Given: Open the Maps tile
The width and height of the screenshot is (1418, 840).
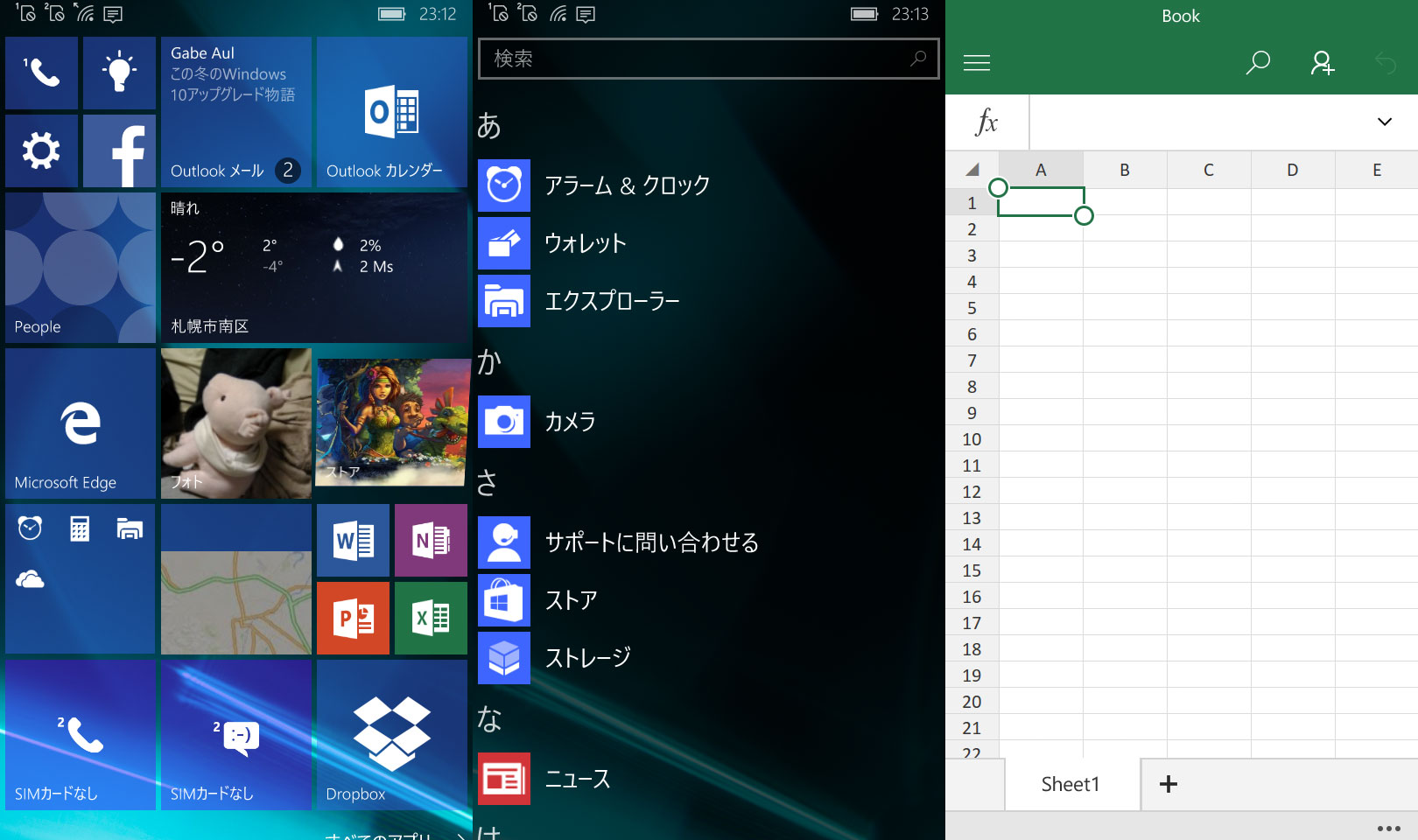Looking at the screenshot, I should [235, 579].
